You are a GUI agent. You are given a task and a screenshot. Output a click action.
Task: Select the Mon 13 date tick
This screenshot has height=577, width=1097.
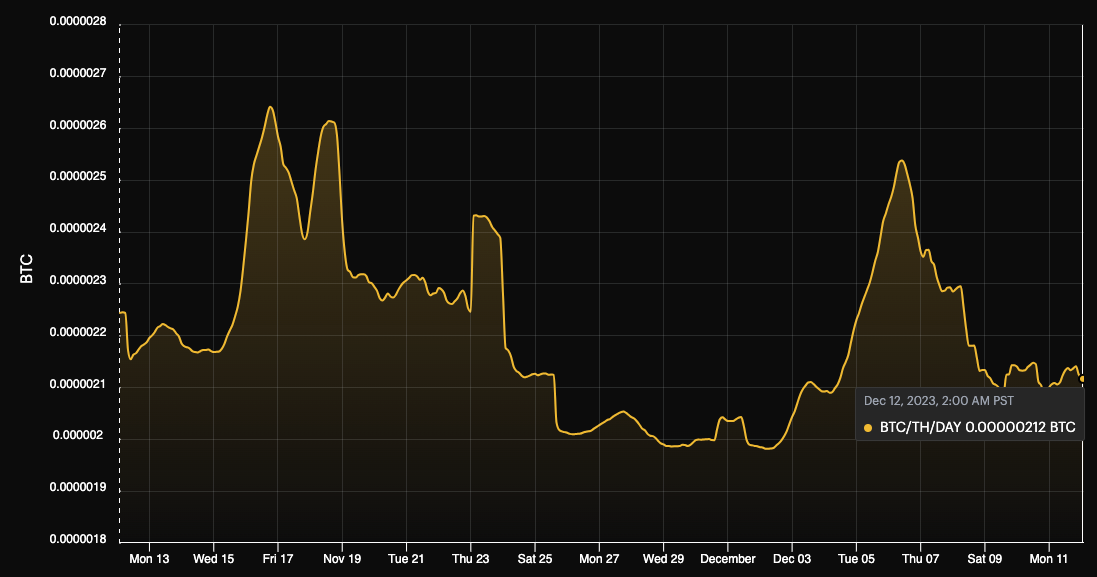point(149,559)
